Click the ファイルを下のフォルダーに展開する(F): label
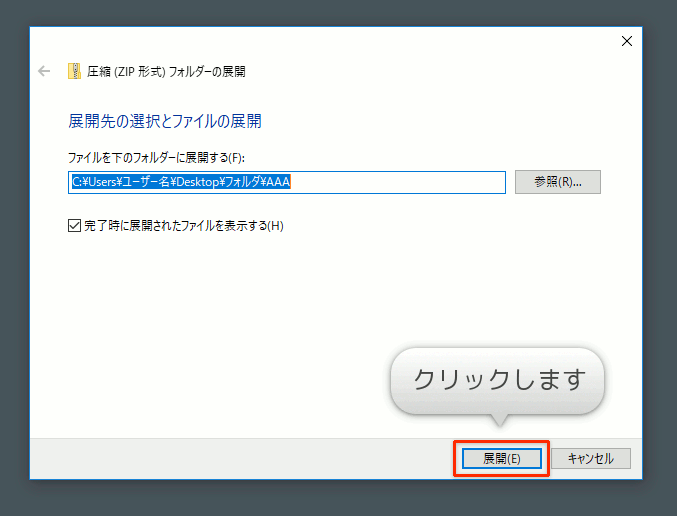Image resolution: width=677 pixels, height=516 pixels. [155, 158]
